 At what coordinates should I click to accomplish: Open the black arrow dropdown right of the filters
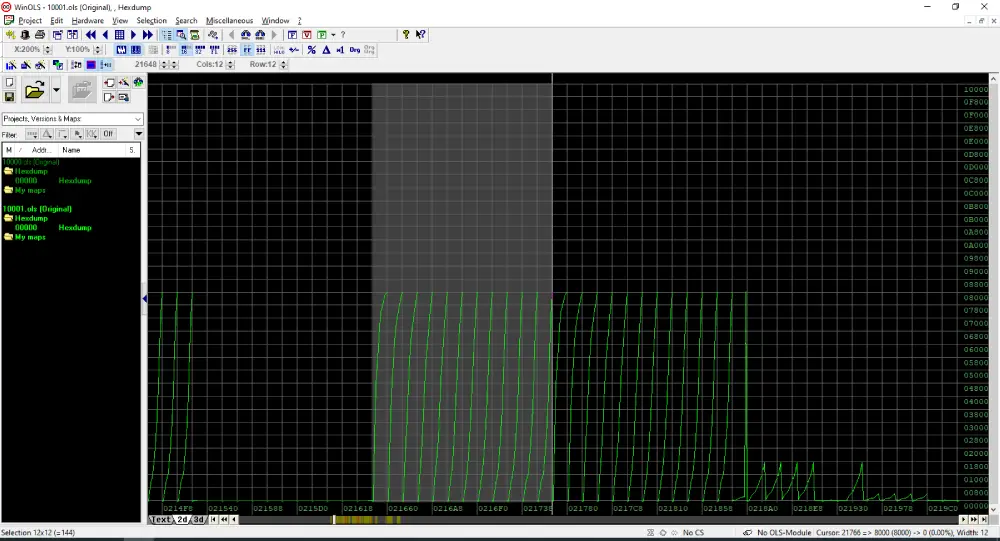coord(138,134)
